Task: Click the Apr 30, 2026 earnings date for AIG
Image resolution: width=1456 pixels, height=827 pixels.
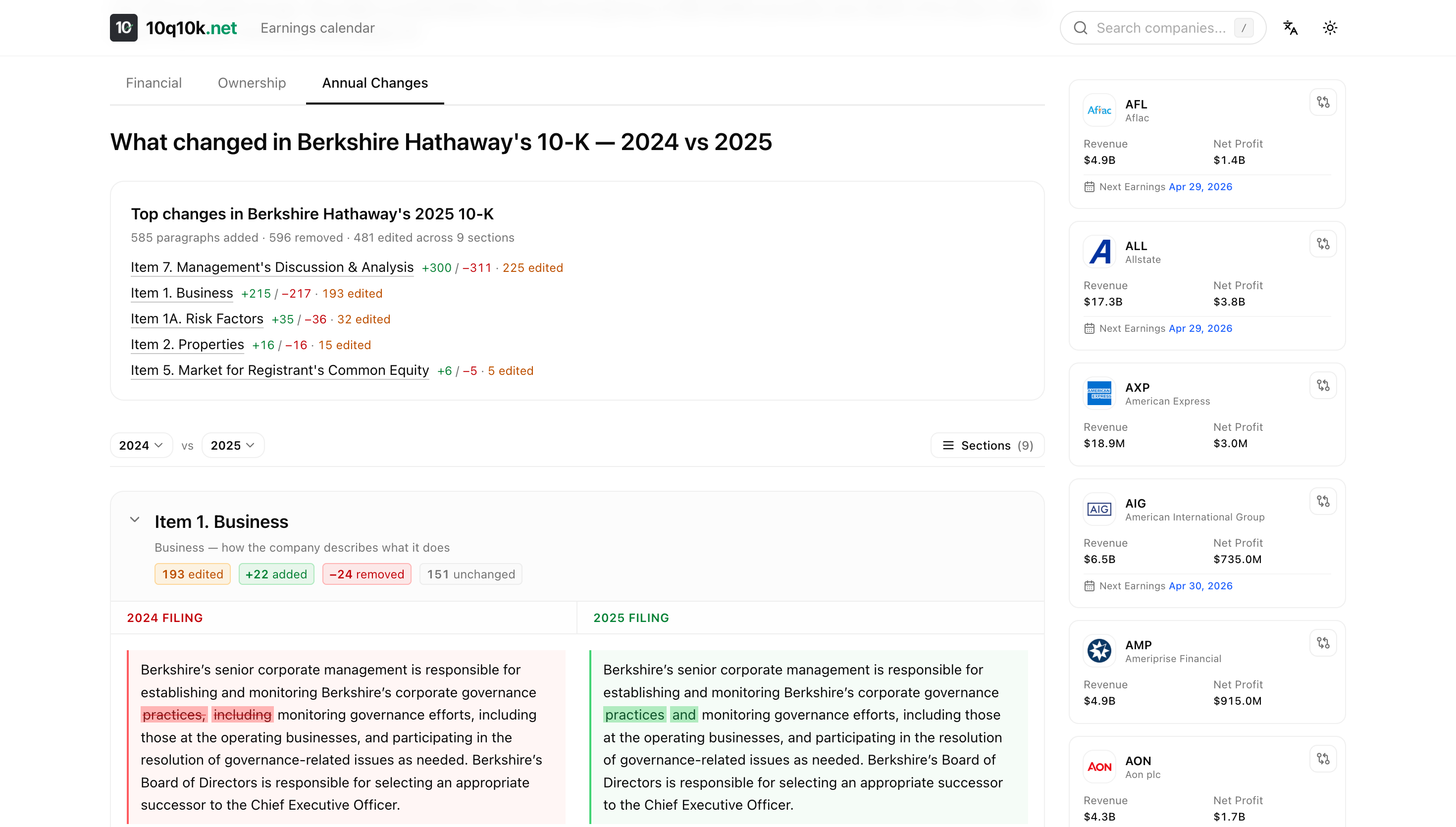Action: [1200, 586]
